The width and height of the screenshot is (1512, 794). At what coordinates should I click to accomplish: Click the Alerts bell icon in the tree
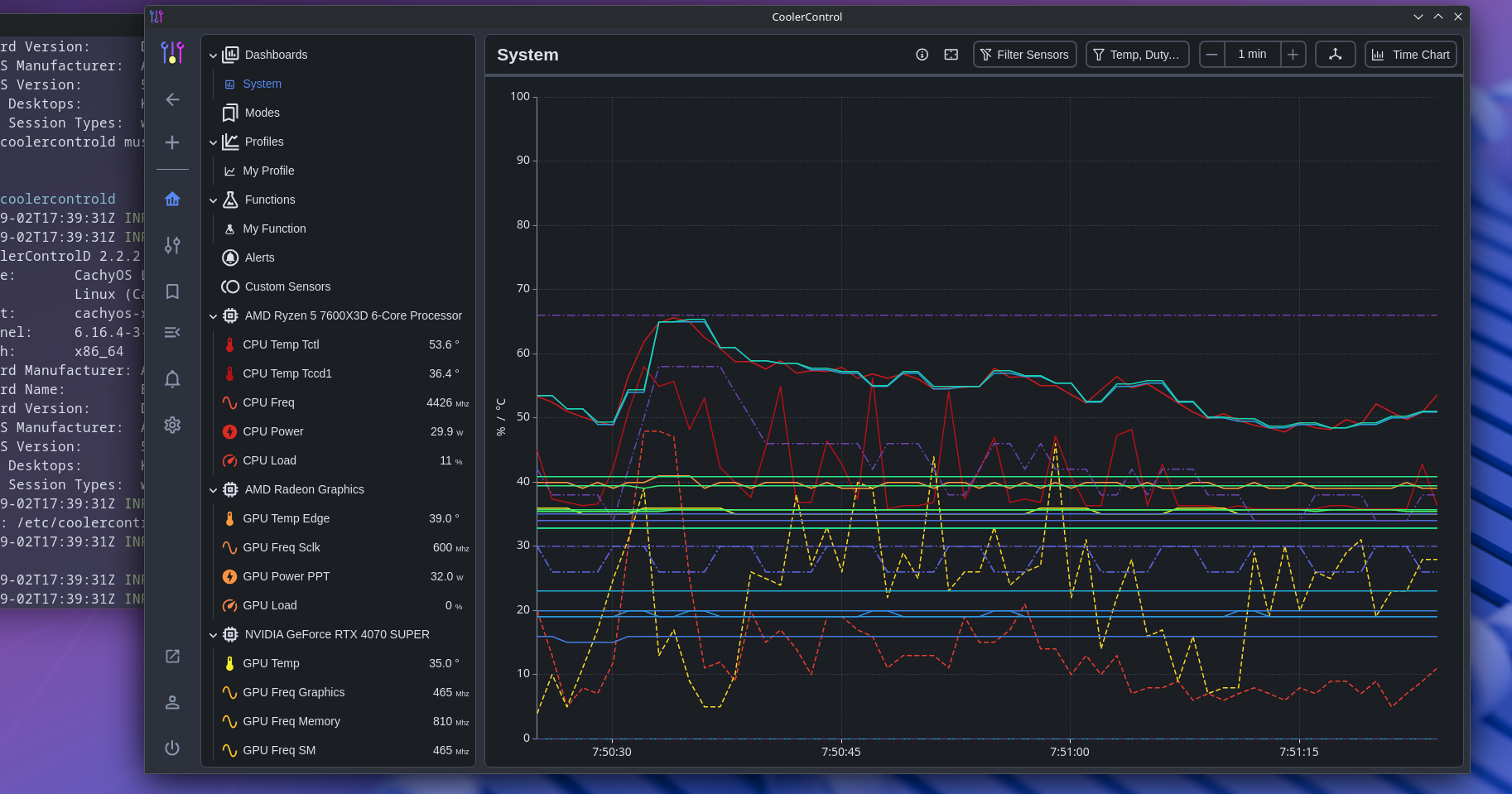coord(230,257)
